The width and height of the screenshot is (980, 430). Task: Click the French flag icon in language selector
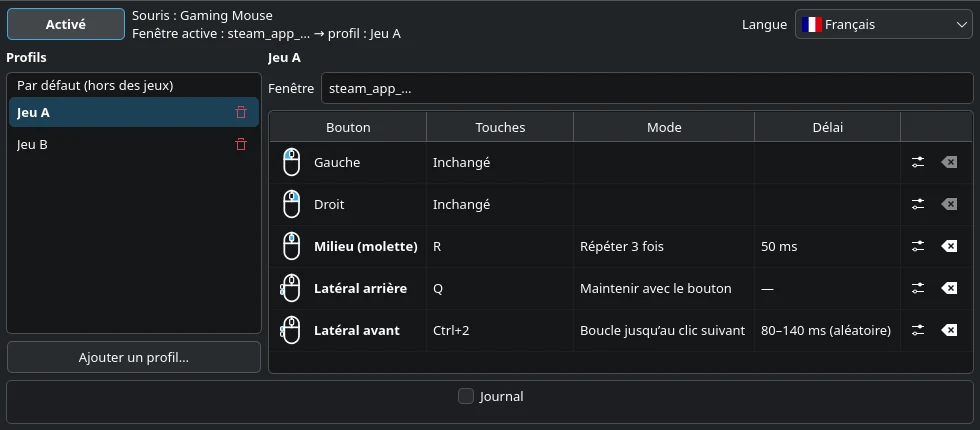tap(811, 25)
